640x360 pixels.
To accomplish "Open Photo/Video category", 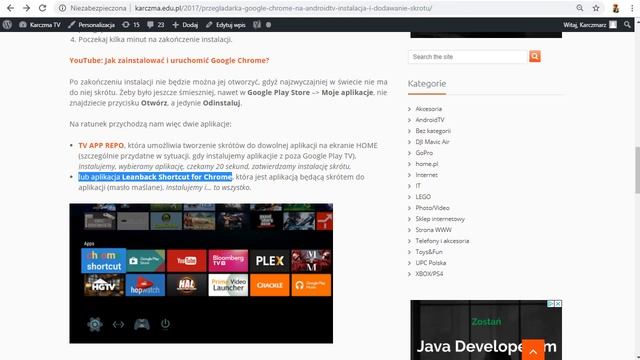I will pyautogui.click(x=432, y=208).
